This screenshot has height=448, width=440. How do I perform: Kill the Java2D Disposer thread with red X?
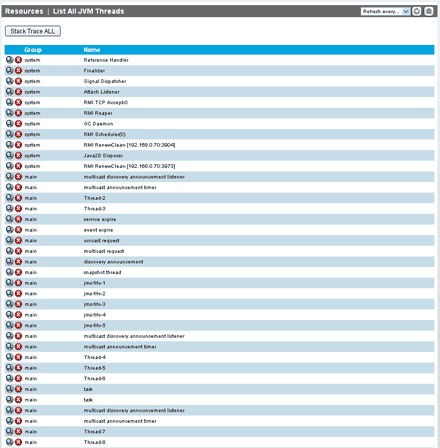tap(18, 156)
